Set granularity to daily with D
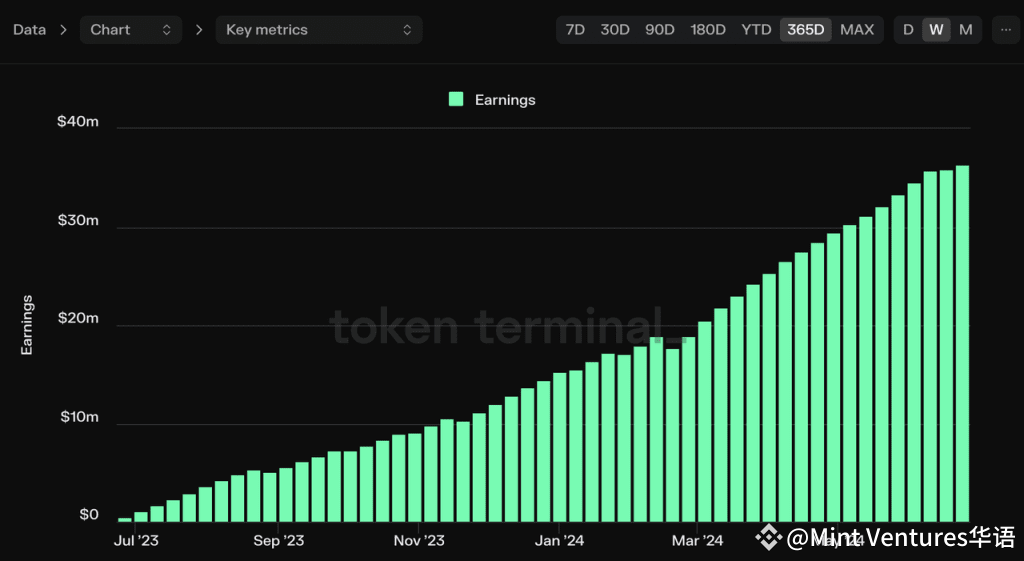Image resolution: width=1024 pixels, height=561 pixels. (908, 30)
